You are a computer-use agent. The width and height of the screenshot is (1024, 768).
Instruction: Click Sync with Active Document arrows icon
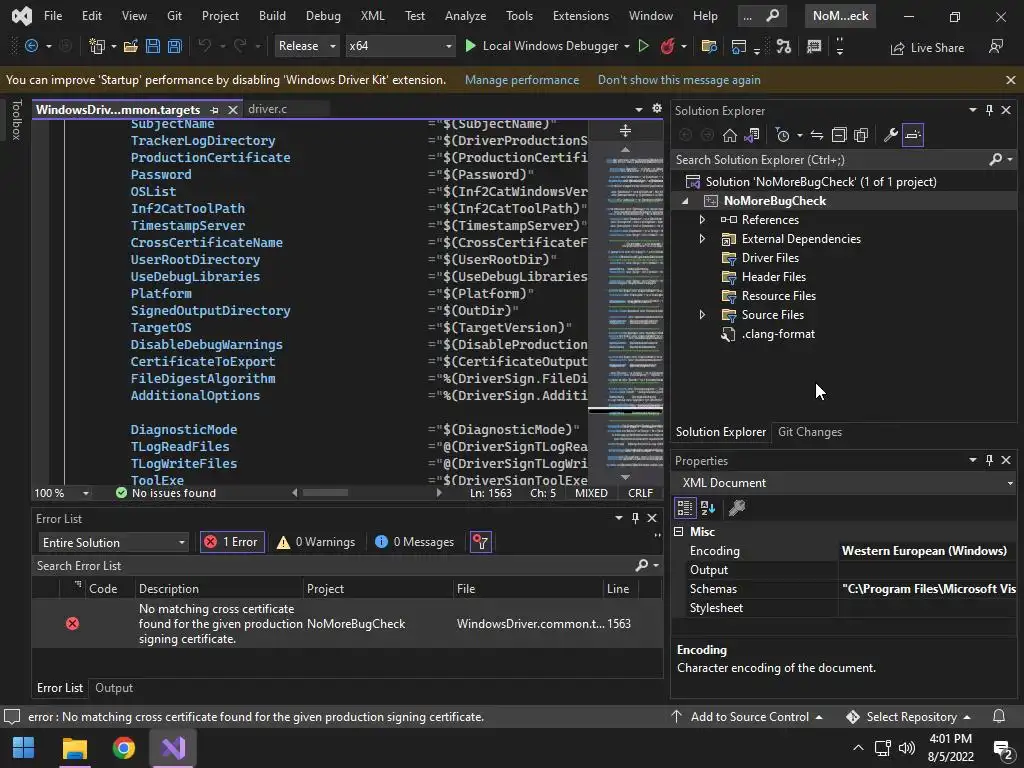[x=816, y=135]
